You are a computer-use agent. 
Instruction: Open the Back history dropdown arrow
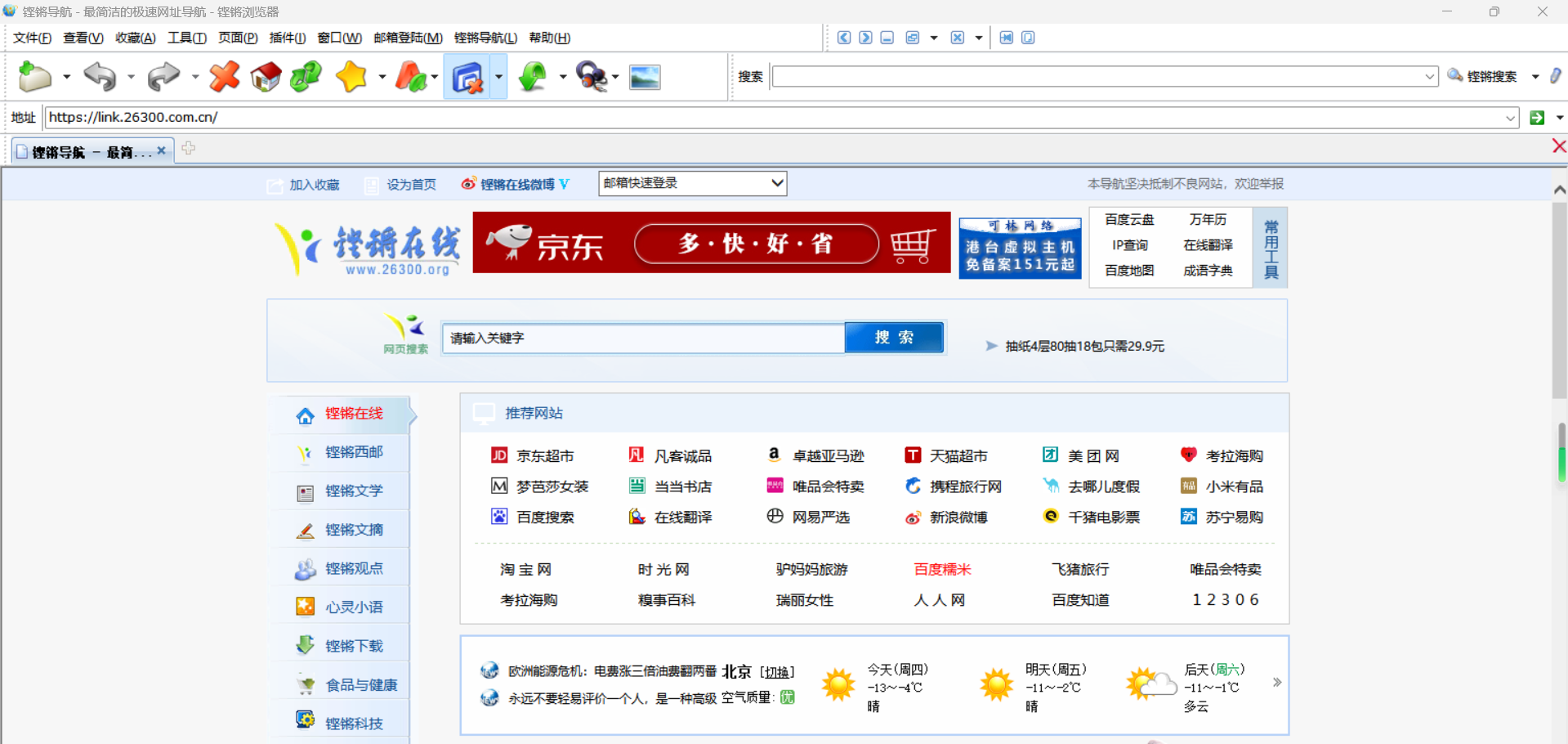(x=131, y=77)
